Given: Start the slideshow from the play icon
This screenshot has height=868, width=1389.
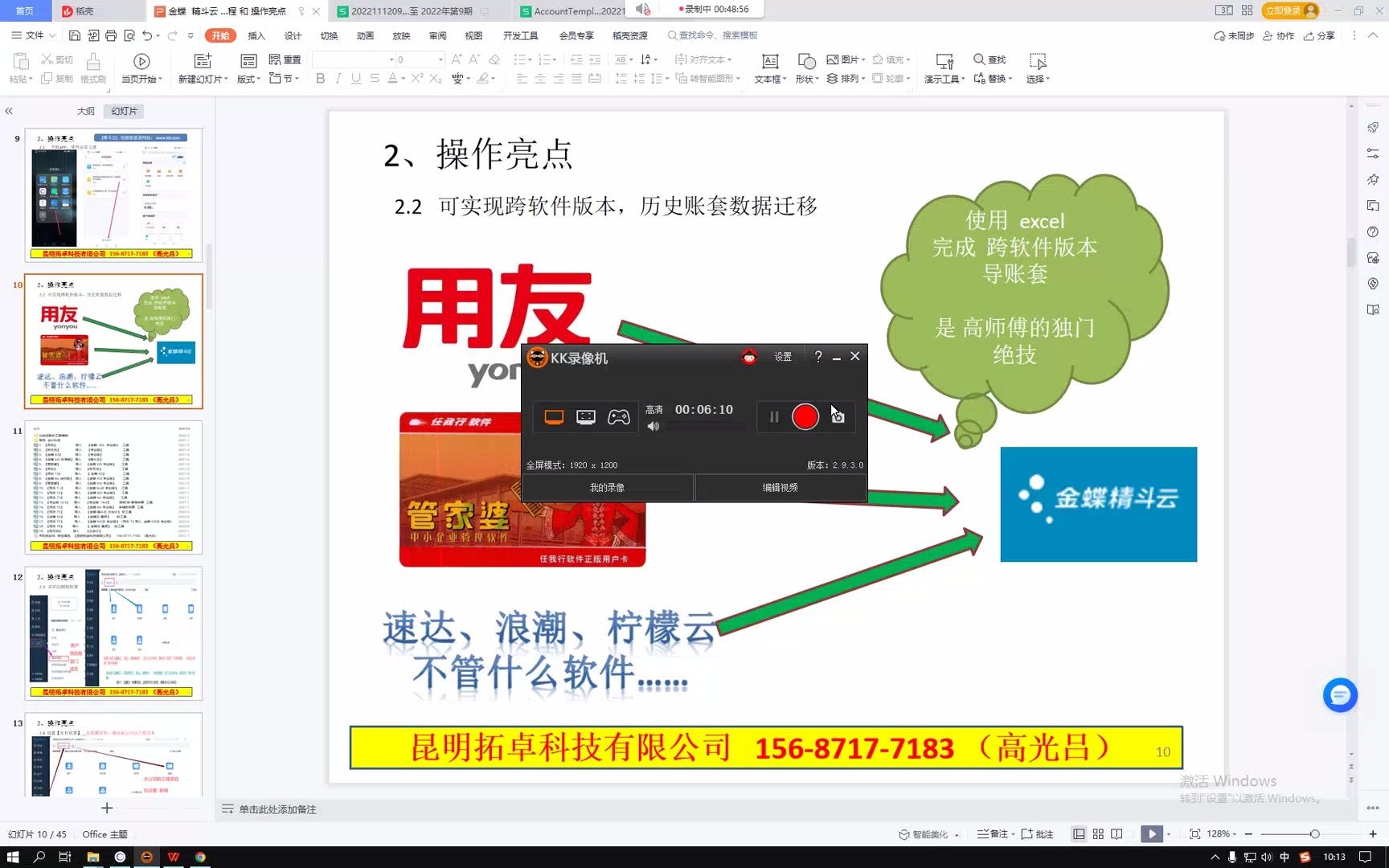Looking at the screenshot, I should (1152, 834).
